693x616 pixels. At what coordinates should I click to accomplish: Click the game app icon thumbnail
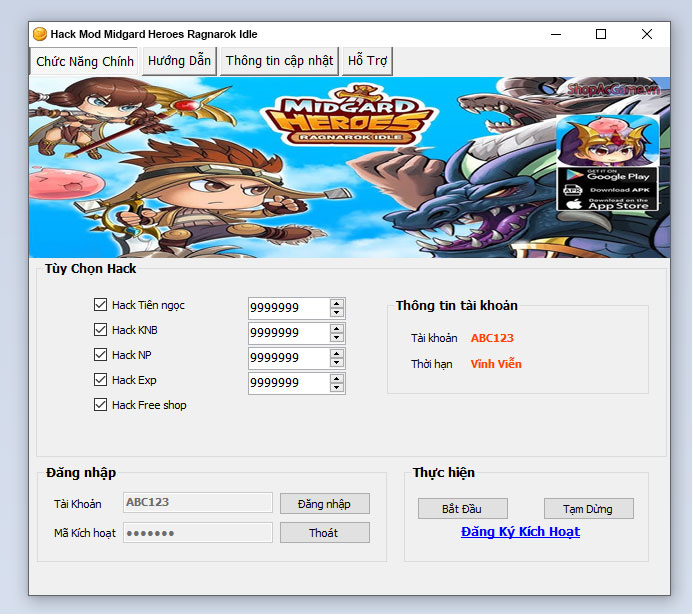[608, 141]
